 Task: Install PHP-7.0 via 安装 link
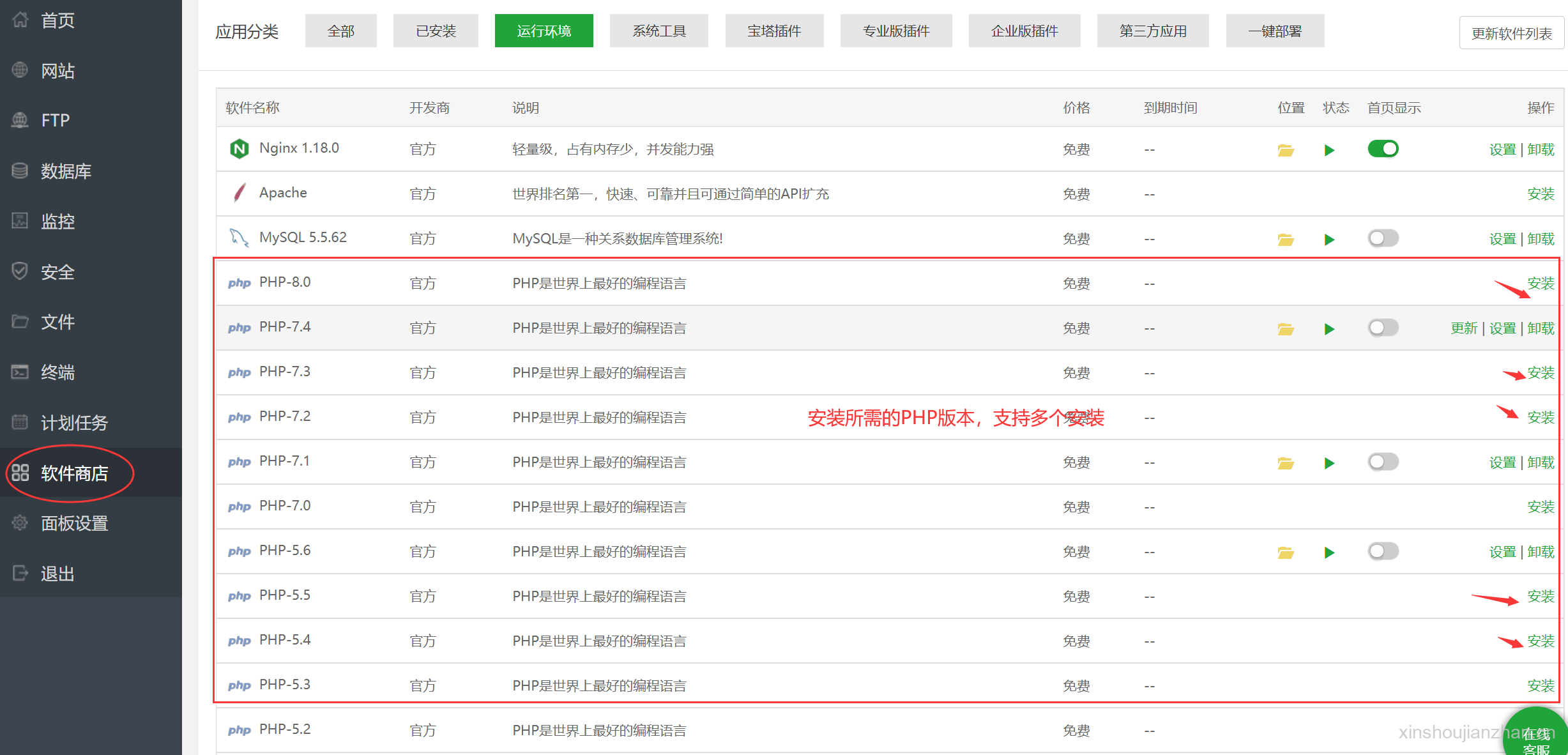click(1541, 507)
